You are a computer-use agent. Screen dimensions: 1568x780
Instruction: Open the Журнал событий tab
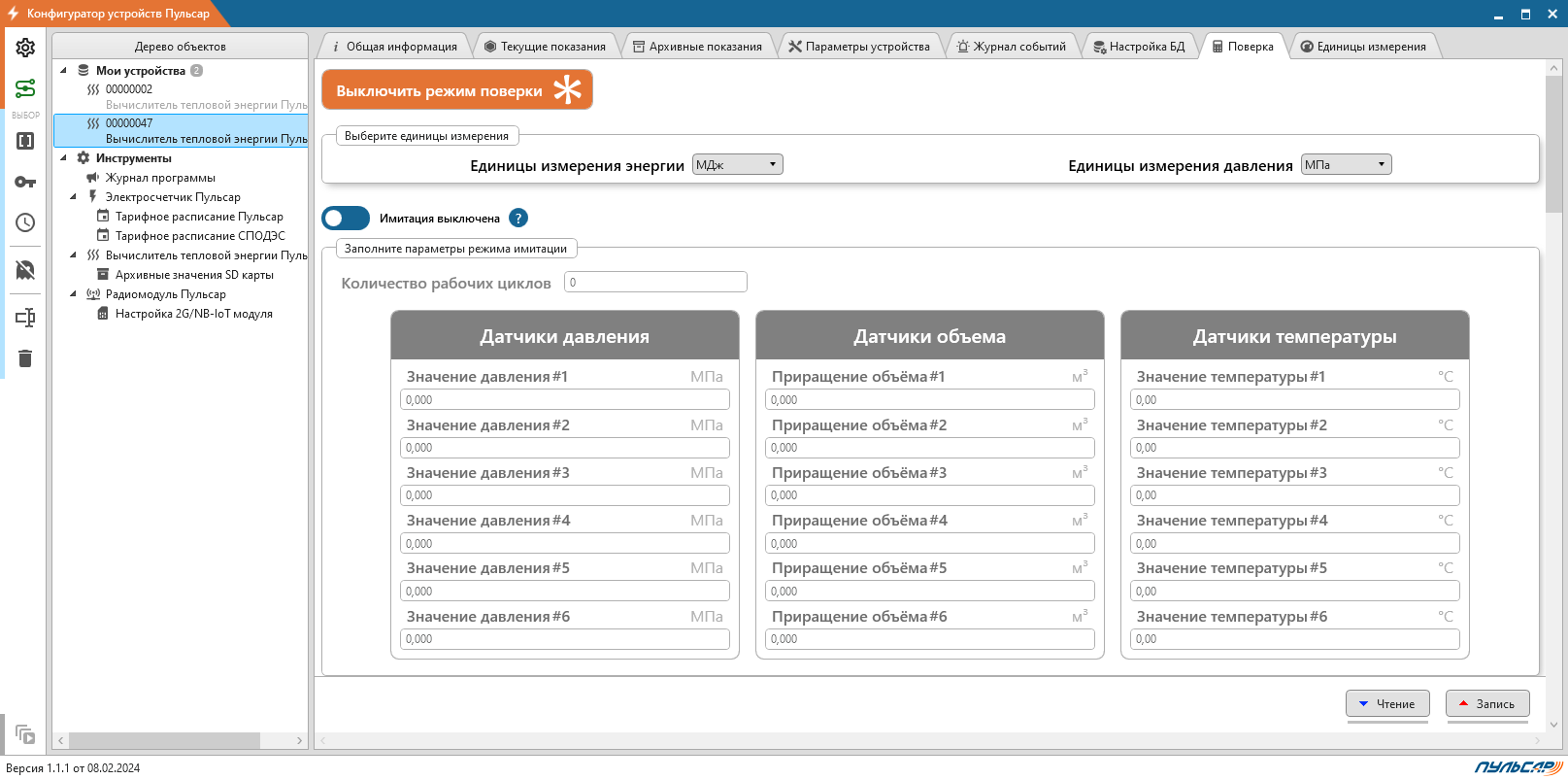pyautogui.click(x=1012, y=47)
